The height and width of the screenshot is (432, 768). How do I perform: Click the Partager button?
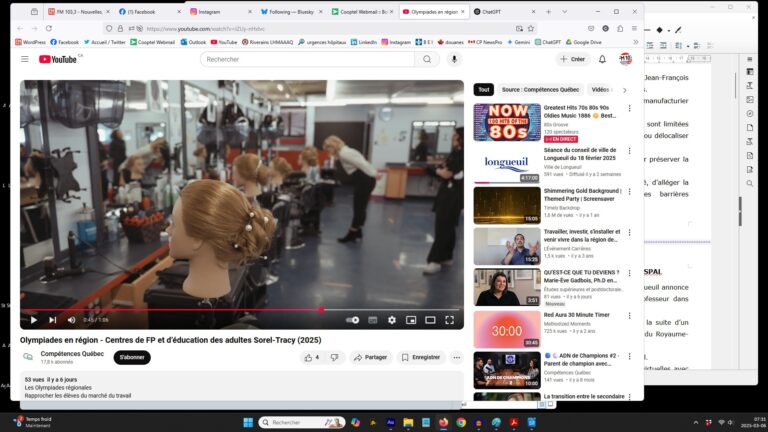pos(369,357)
